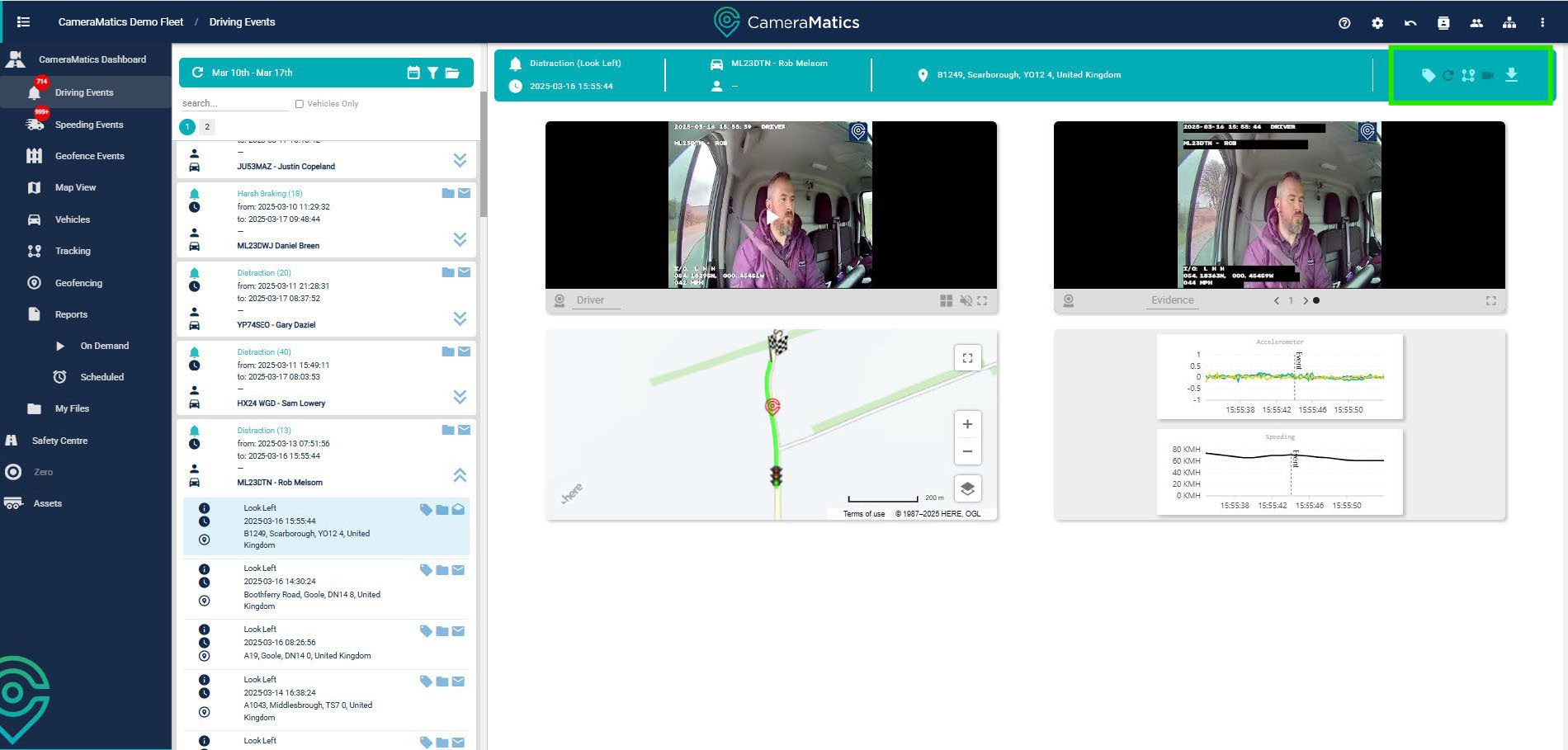
Task: Open the calendar date picker icon
Action: point(413,73)
